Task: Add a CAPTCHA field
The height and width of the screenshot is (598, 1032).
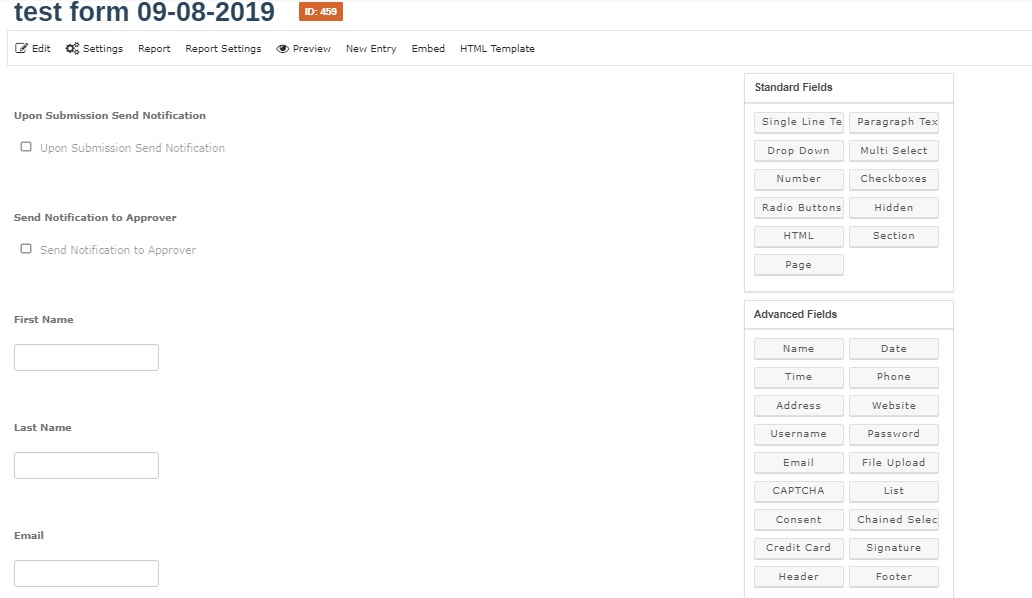Action: (x=798, y=491)
